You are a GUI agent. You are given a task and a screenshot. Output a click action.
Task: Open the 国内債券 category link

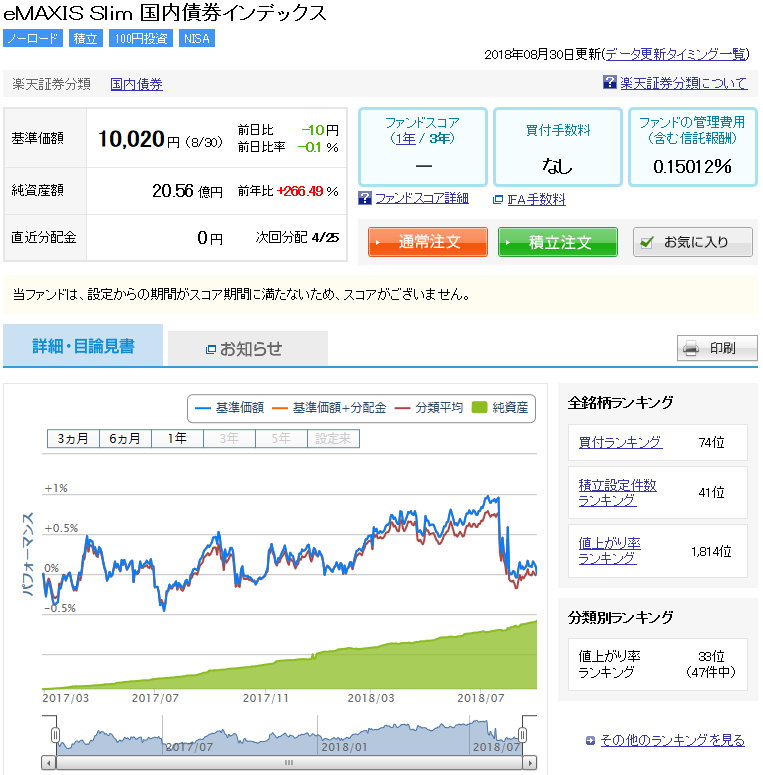click(136, 84)
